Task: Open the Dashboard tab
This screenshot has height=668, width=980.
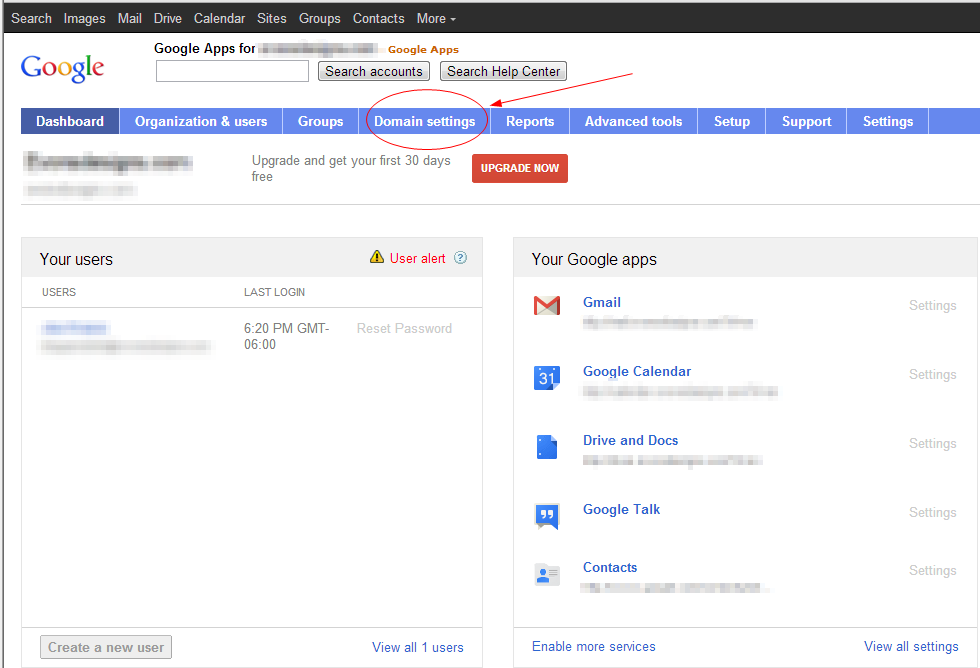Action: 70,121
